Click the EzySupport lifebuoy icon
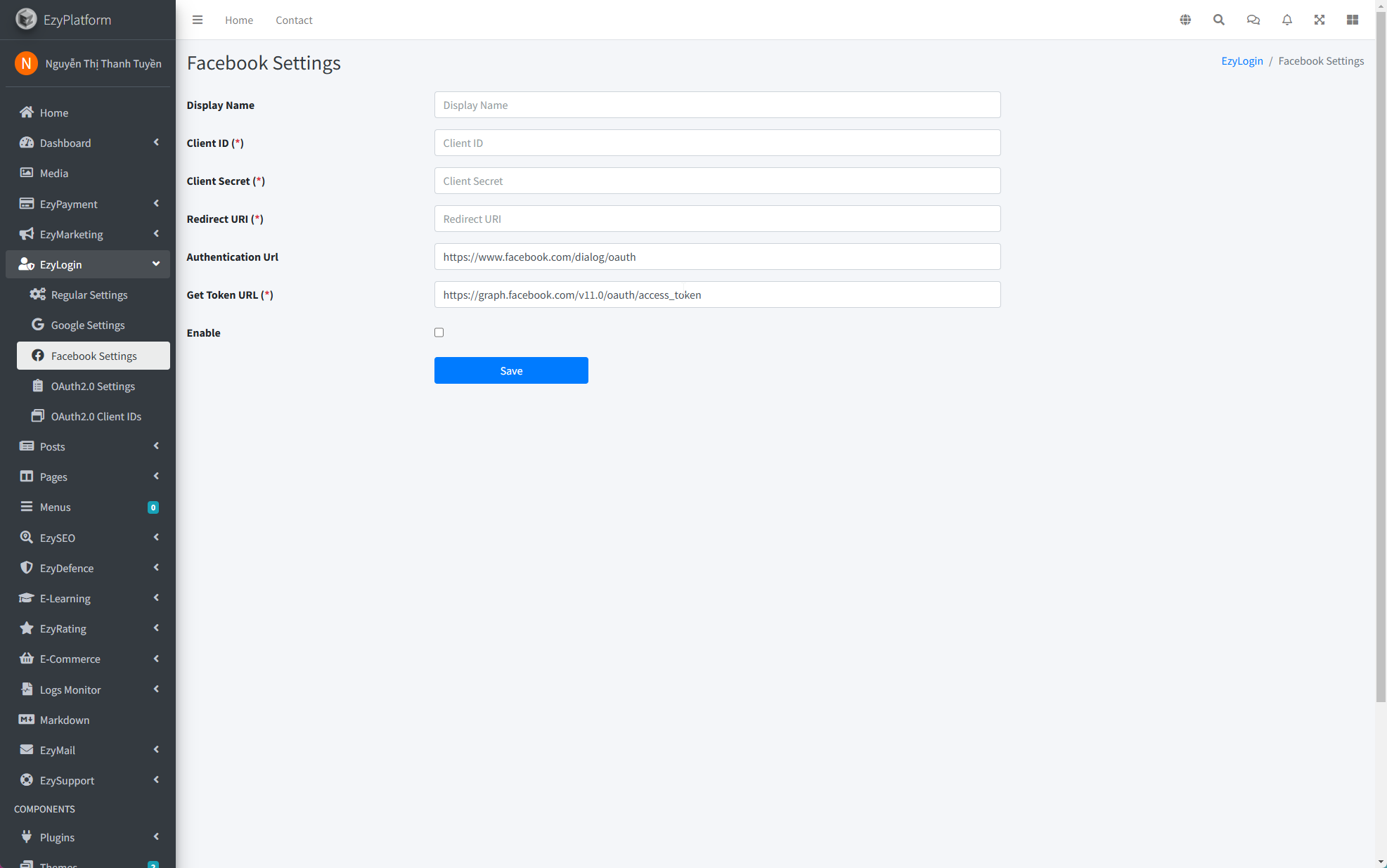Viewport: 1387px width, 868px height. 27,780
